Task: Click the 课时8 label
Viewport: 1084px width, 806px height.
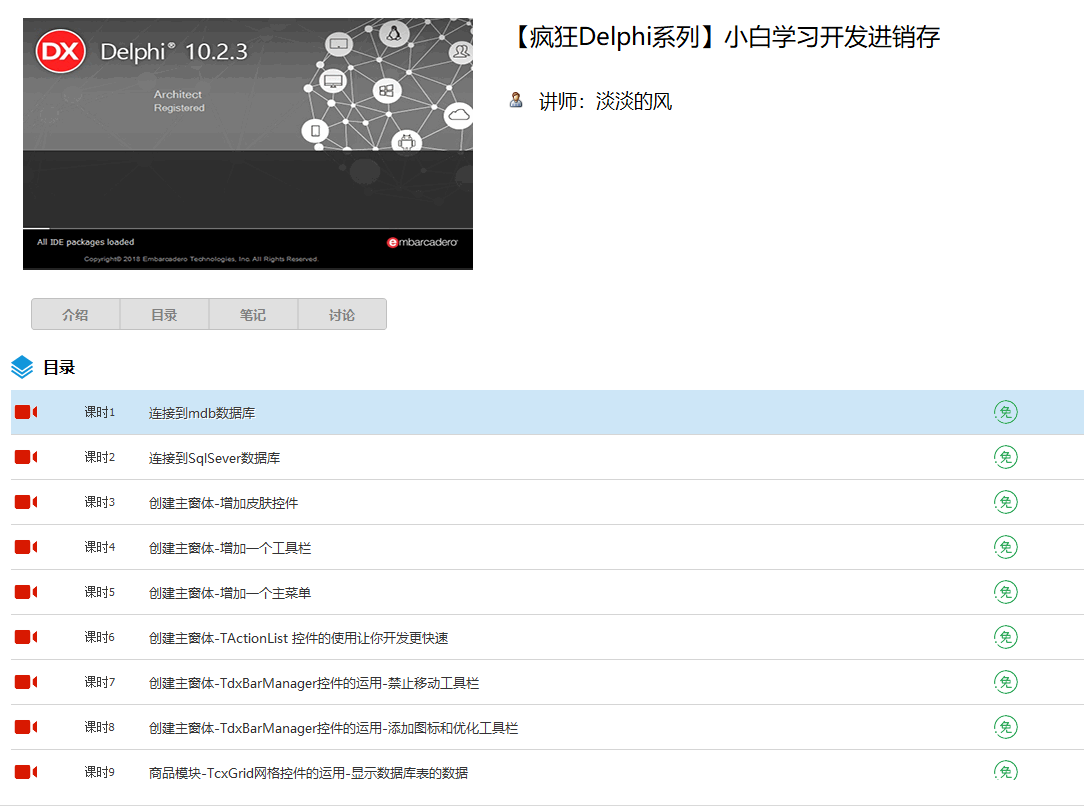Action: (x=100, y=727)
